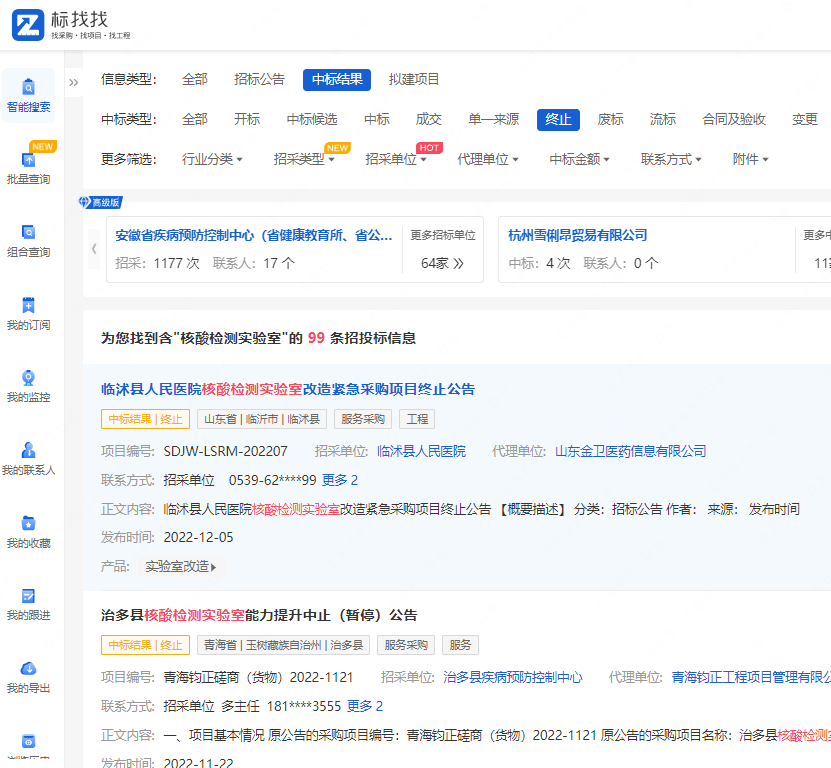Click 治多县疾病预防控制中心 tendering unit link
This screenshot has height=768, width=831.
[x=512, y=677]
